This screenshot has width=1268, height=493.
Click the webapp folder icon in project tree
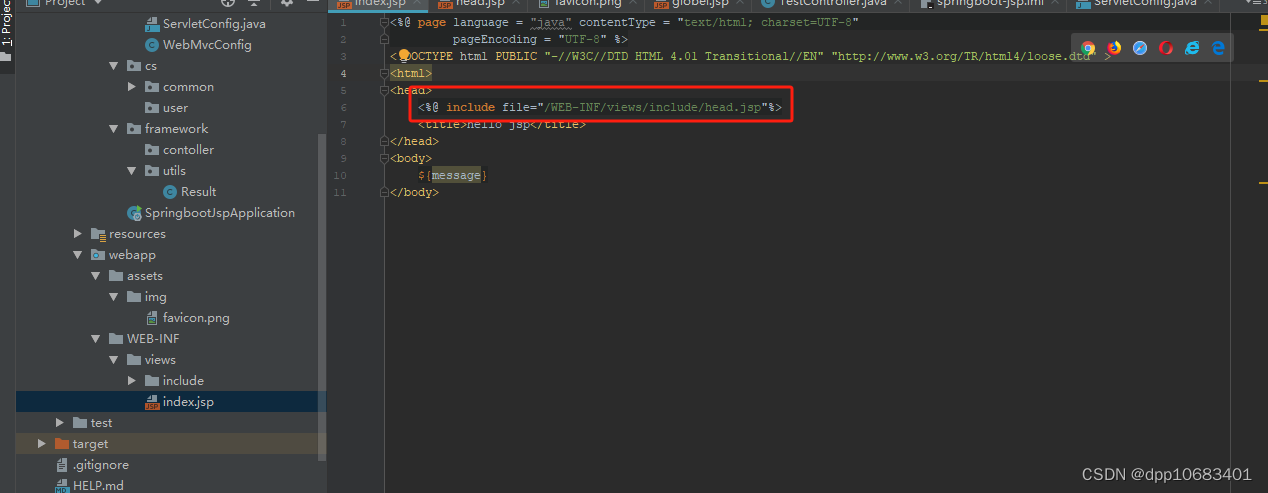click(98, 254)
